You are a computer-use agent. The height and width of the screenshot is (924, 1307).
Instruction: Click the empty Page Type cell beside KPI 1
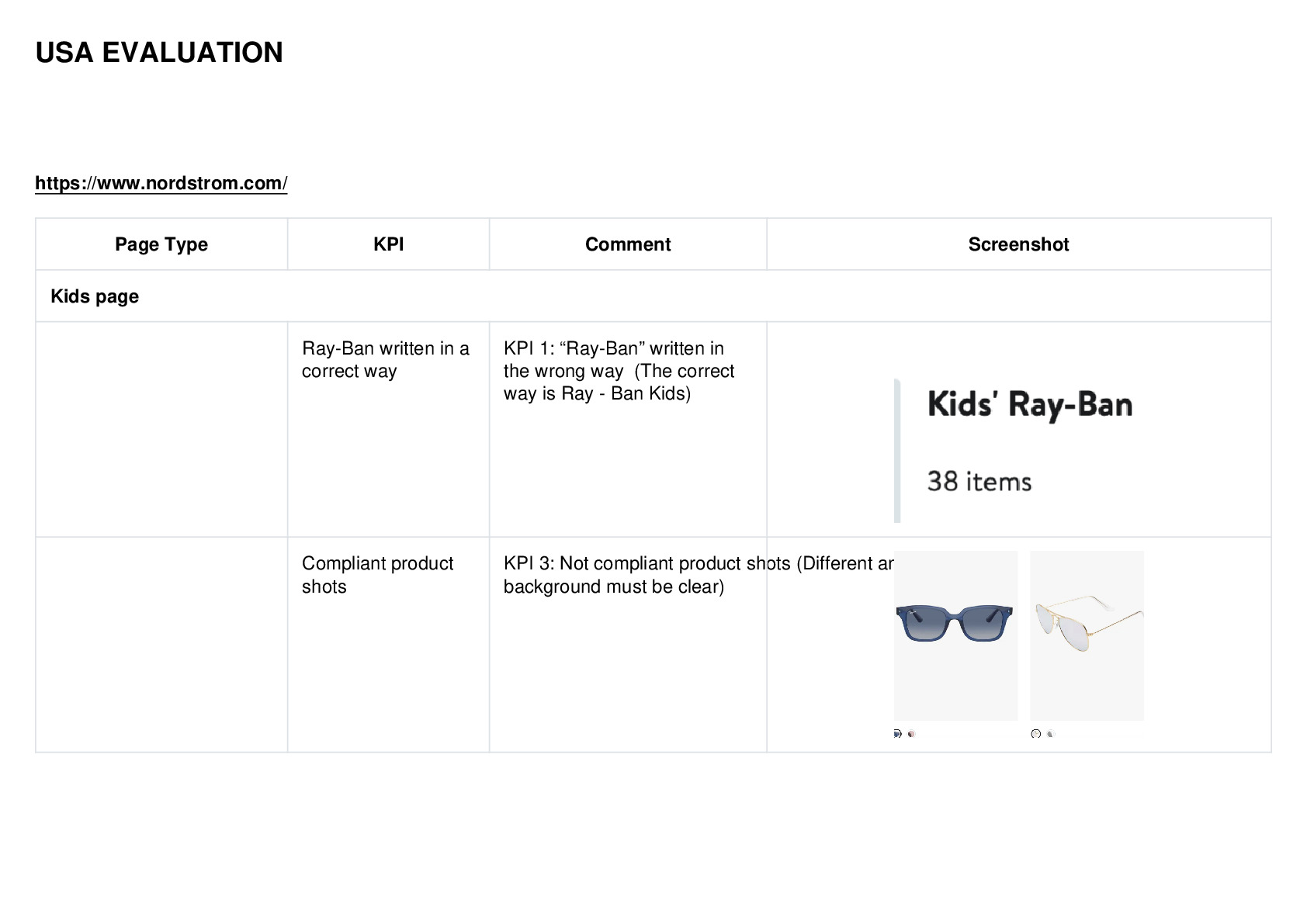[161, 429]
